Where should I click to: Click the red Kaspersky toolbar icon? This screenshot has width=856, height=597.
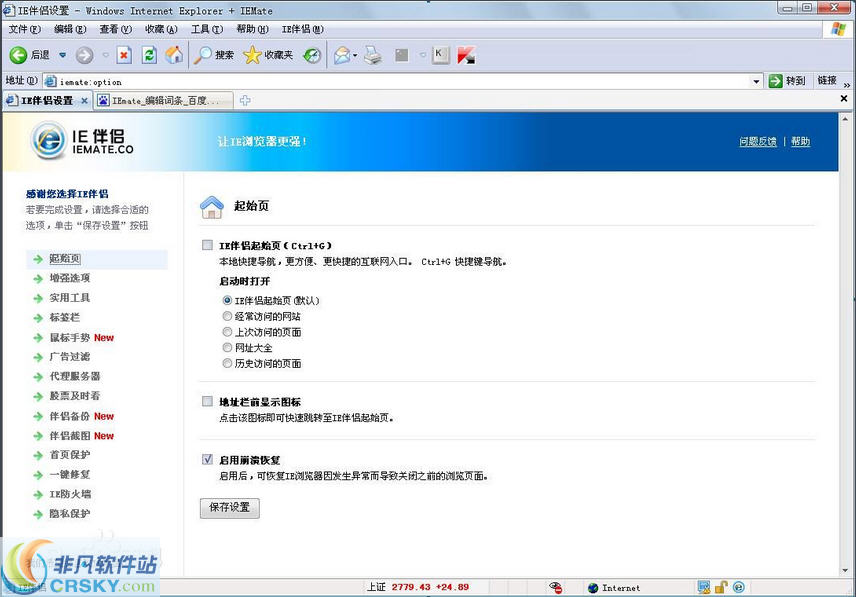(466, 55)
